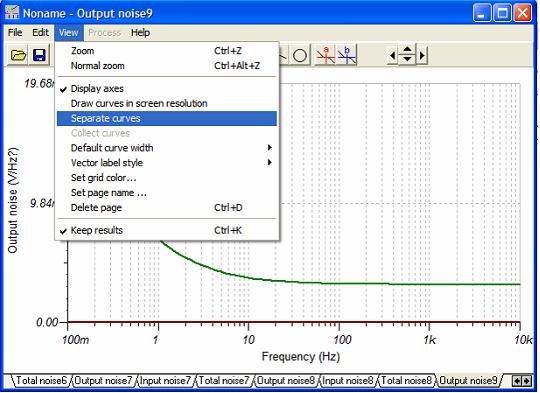Activate cursor B marker tool
Screen dimensions: 540x393
click(x=346, y=55)
